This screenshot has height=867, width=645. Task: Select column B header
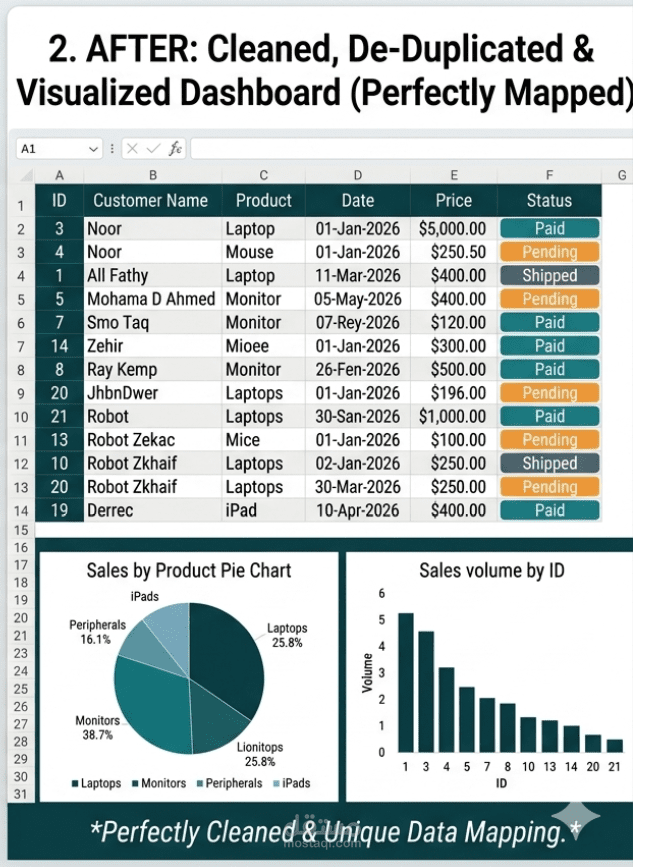(153, 175)
